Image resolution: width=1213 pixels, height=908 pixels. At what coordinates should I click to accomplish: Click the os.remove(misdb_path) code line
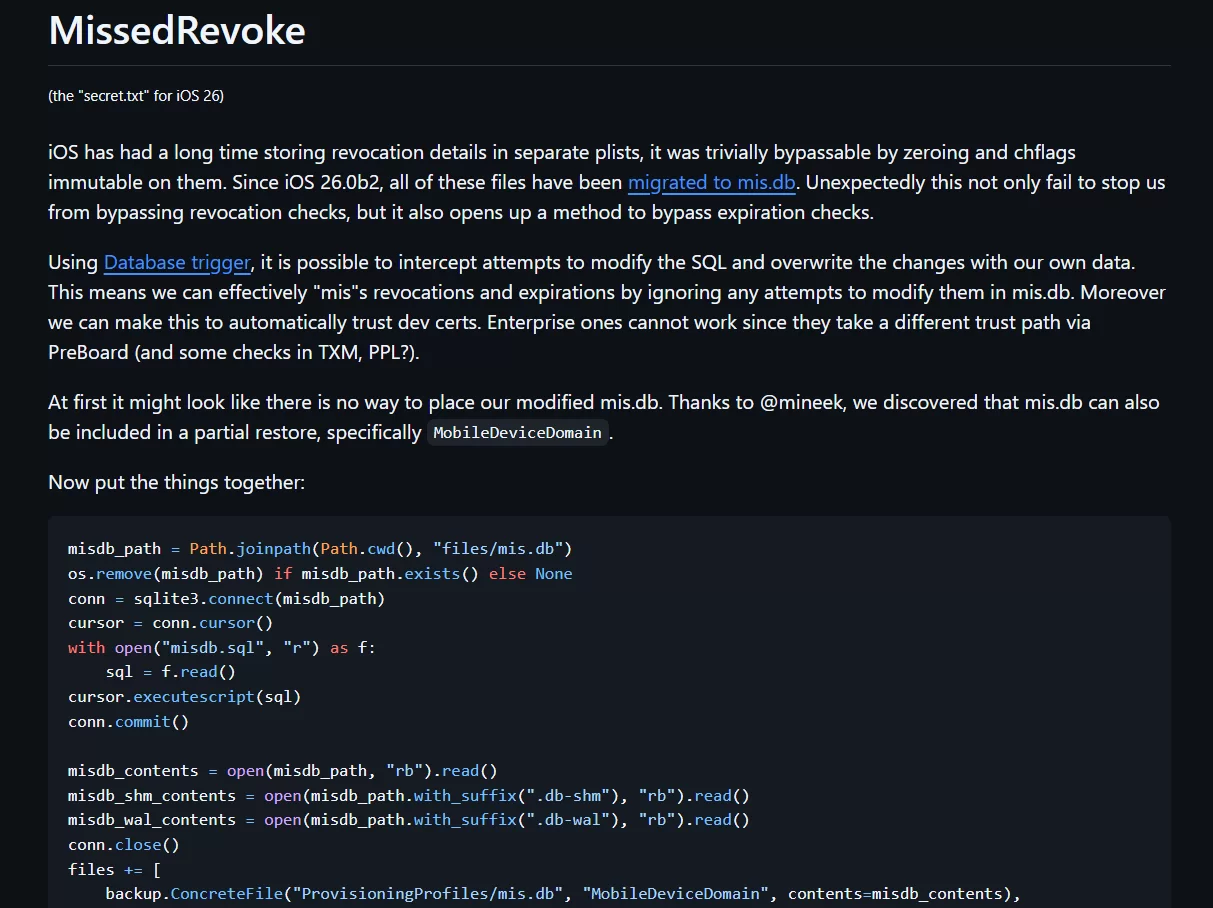pos(320,574)
